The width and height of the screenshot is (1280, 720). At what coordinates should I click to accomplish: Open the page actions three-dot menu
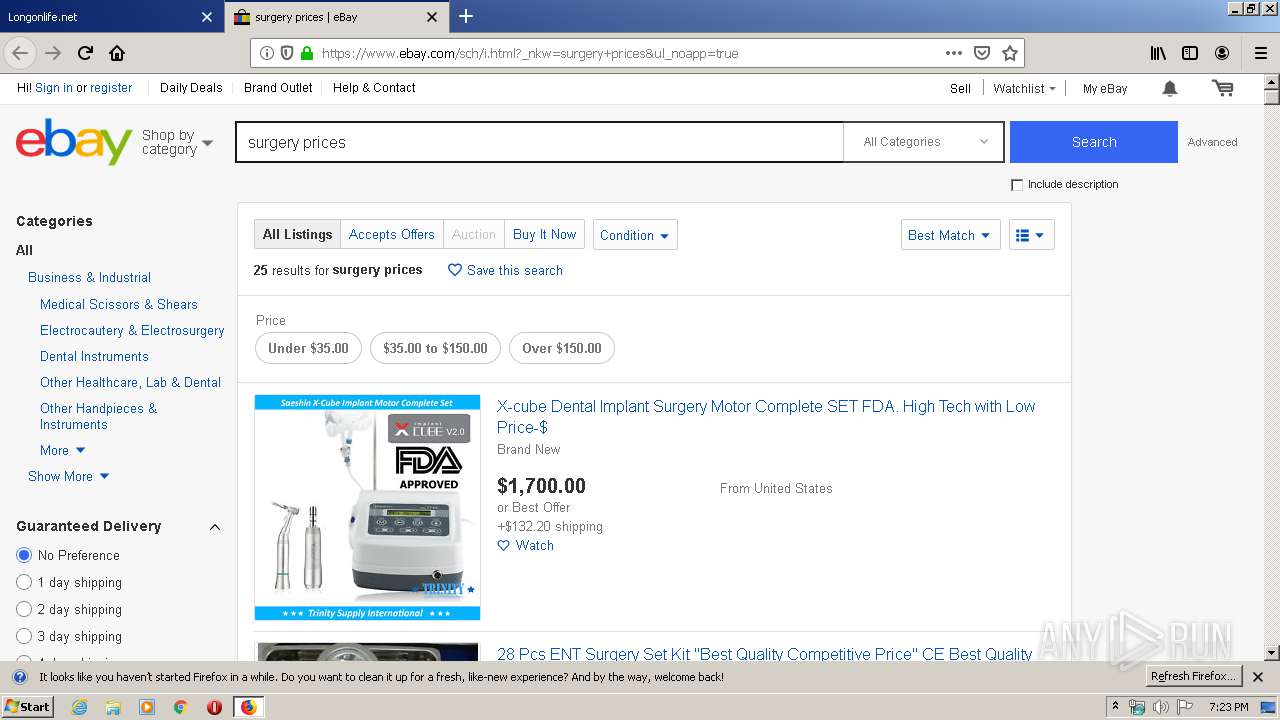coord(953,53)
